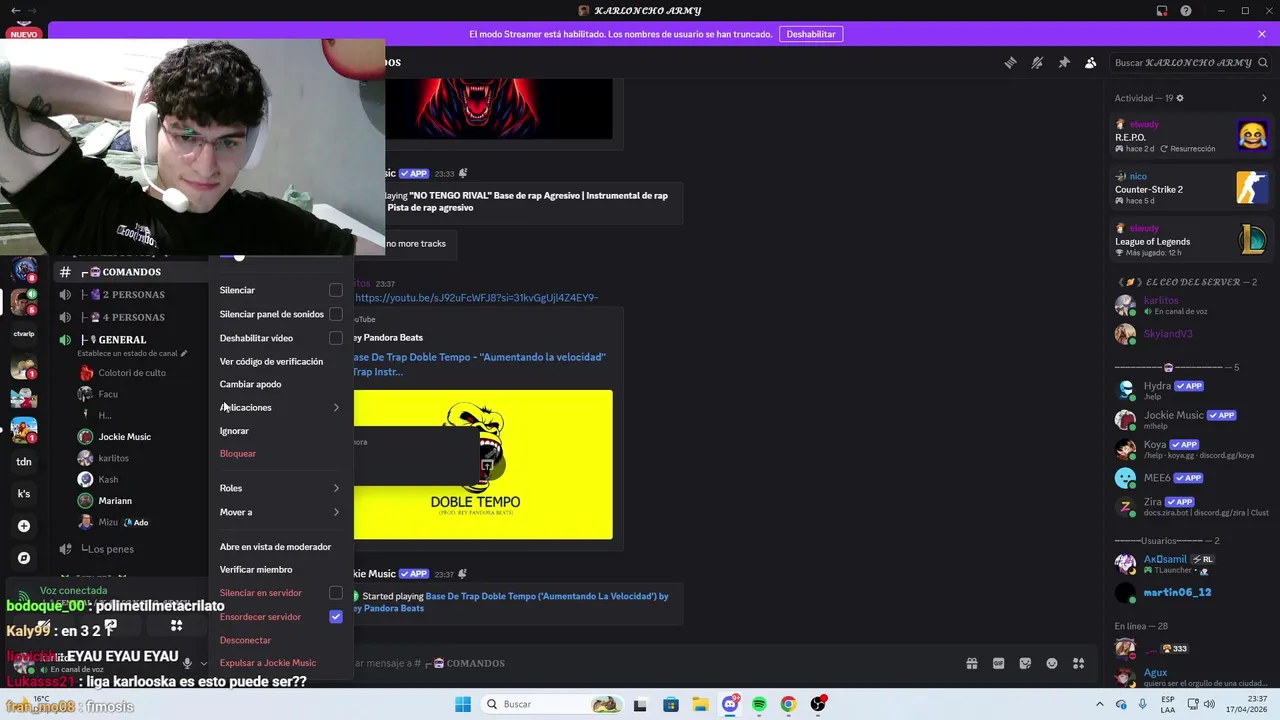Viewport: 1280px width, 720px height.
Task: Open Spotify from the taskbar
Action: point(759,704)
